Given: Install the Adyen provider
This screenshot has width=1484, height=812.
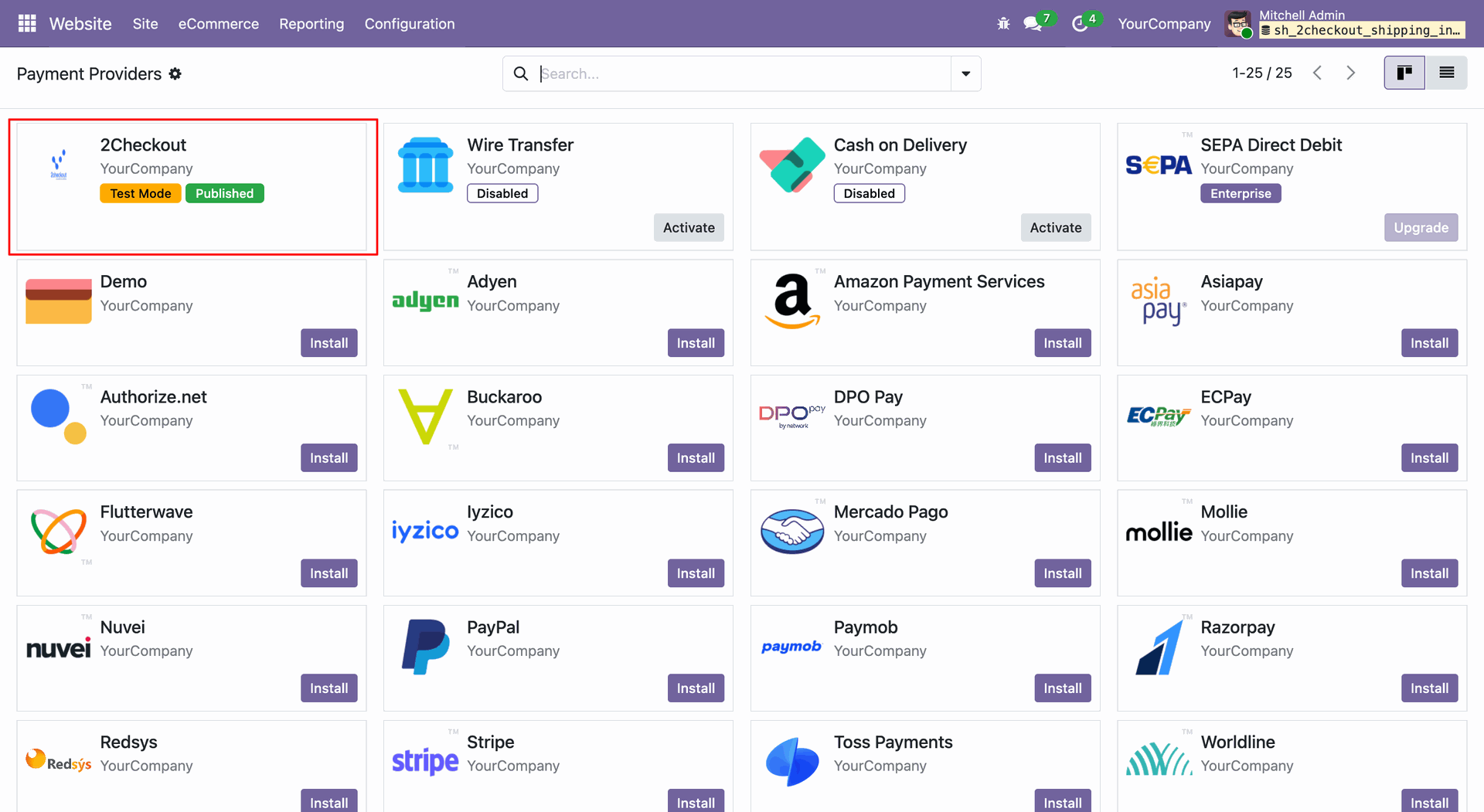Looking at the screenshot, I should pos(696,343).
